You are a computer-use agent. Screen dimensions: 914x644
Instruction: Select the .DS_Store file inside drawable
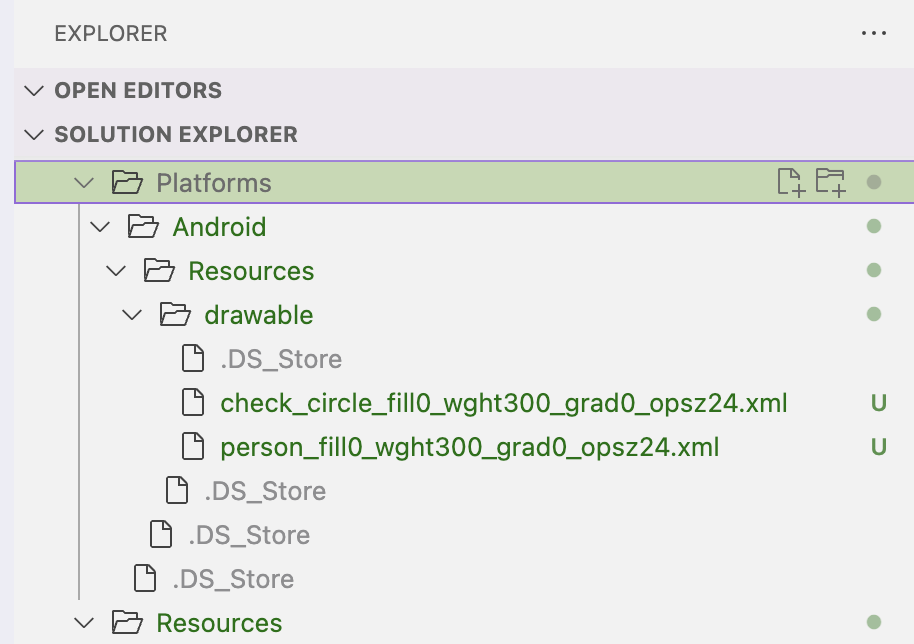coord(280,359)
